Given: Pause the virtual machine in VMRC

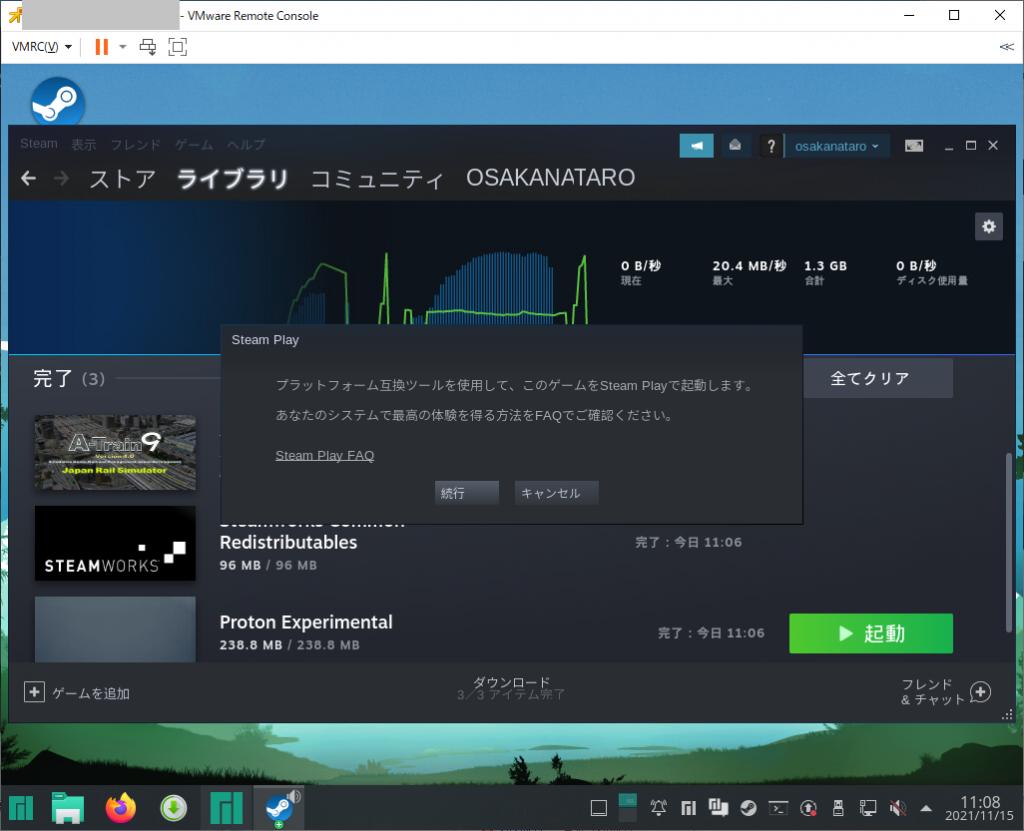Looking at the screenshot, I should tap(101, 46).
